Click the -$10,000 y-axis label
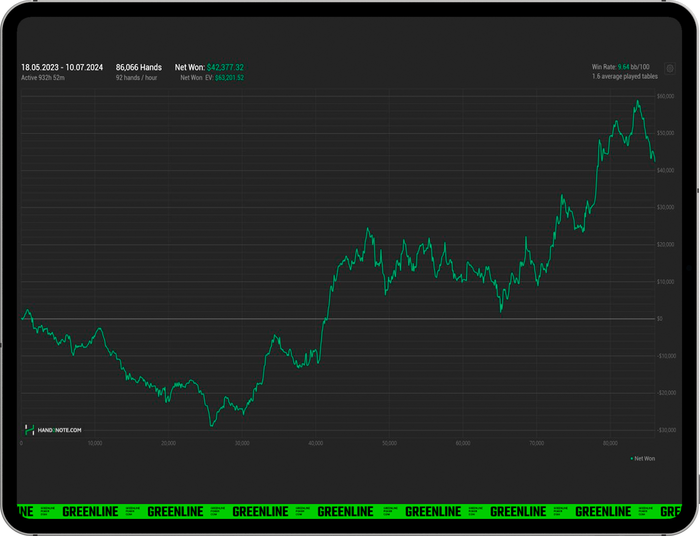The height and width of the screenshot is (536, 700). [666, 356]
